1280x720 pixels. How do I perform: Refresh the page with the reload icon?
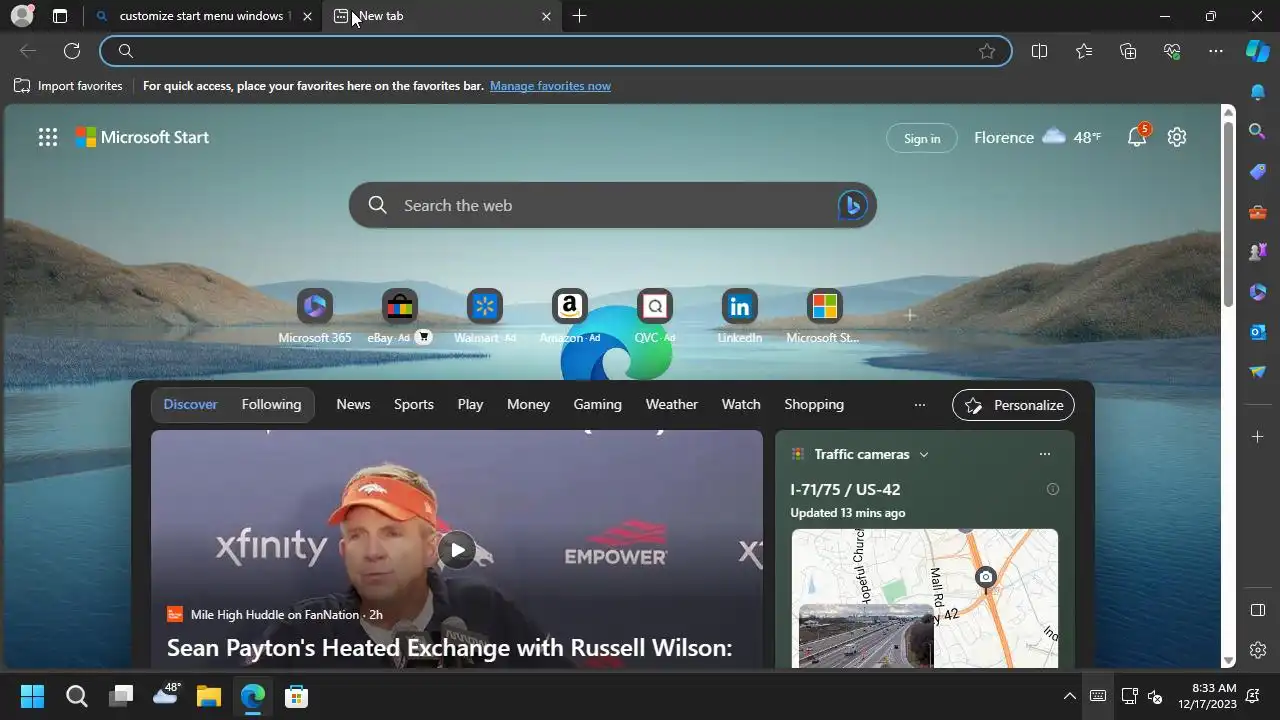point(72,51)
